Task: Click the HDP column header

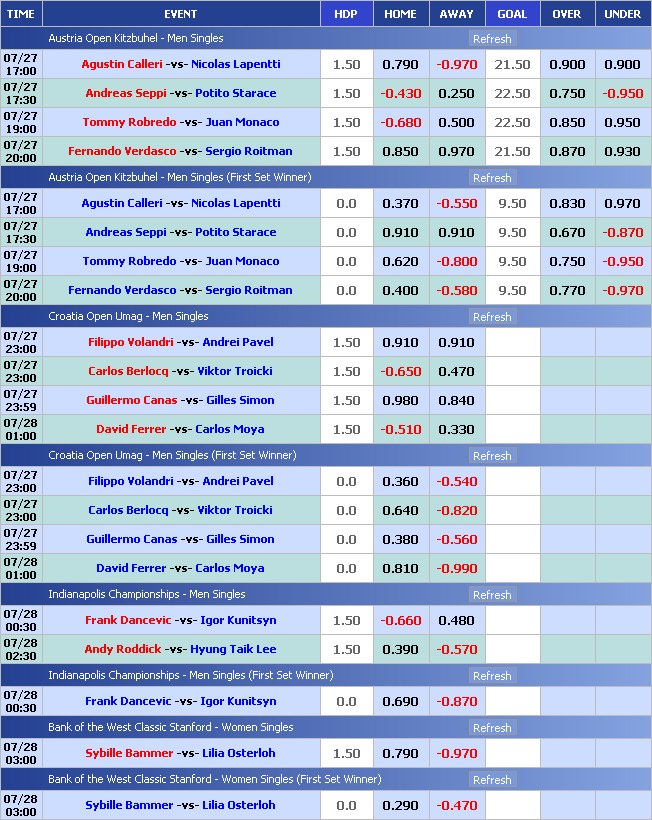Action: (346, 14)
